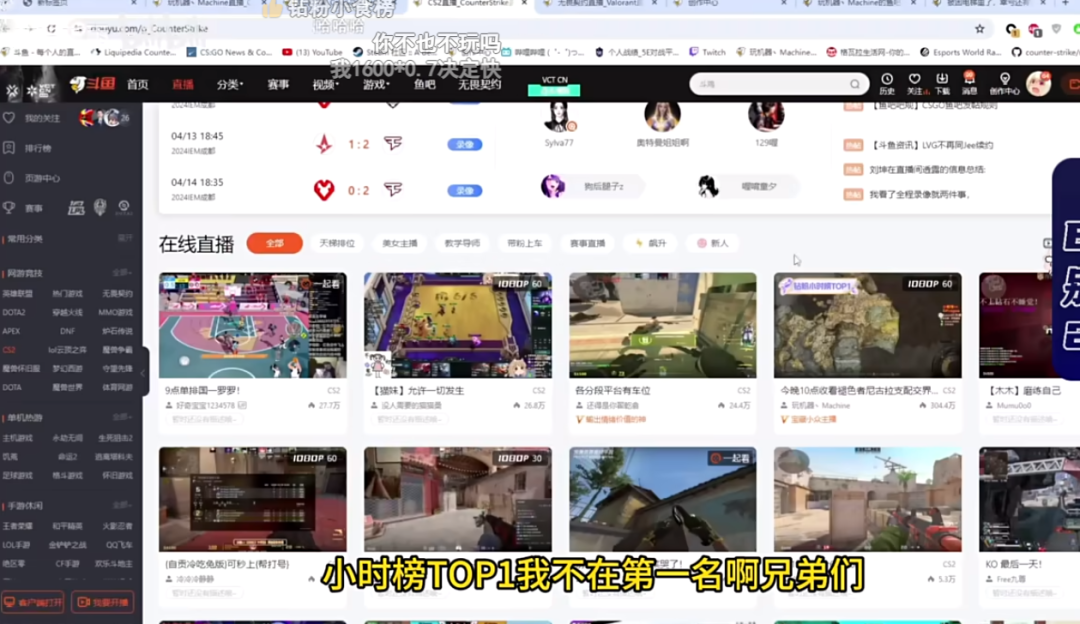
Task: Select the 全部 filter tab
Action: (275, 243)
